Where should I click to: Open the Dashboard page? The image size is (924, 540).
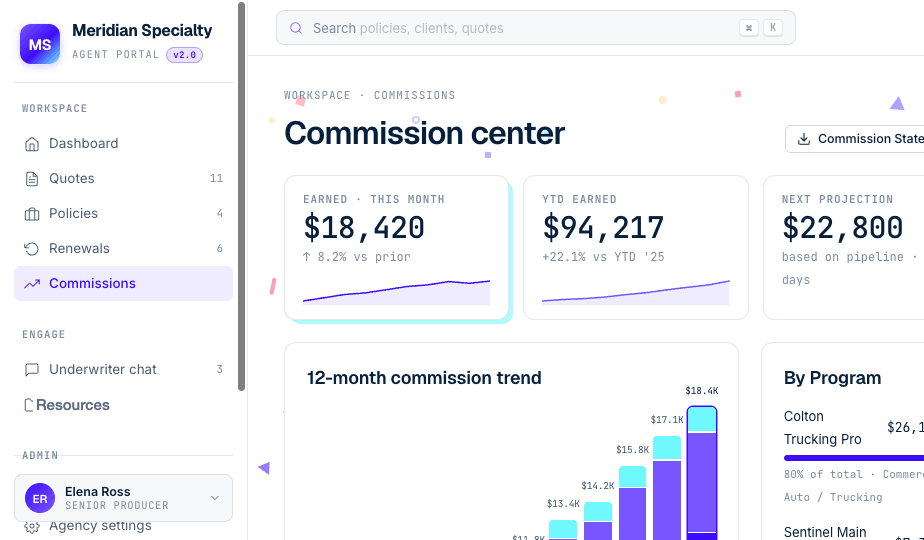click(x=123, y=144)
